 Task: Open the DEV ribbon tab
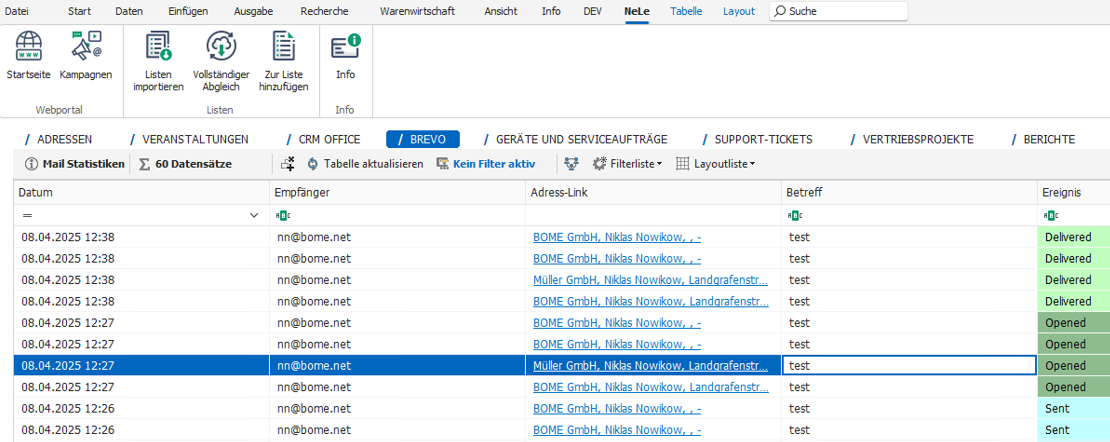593,11
